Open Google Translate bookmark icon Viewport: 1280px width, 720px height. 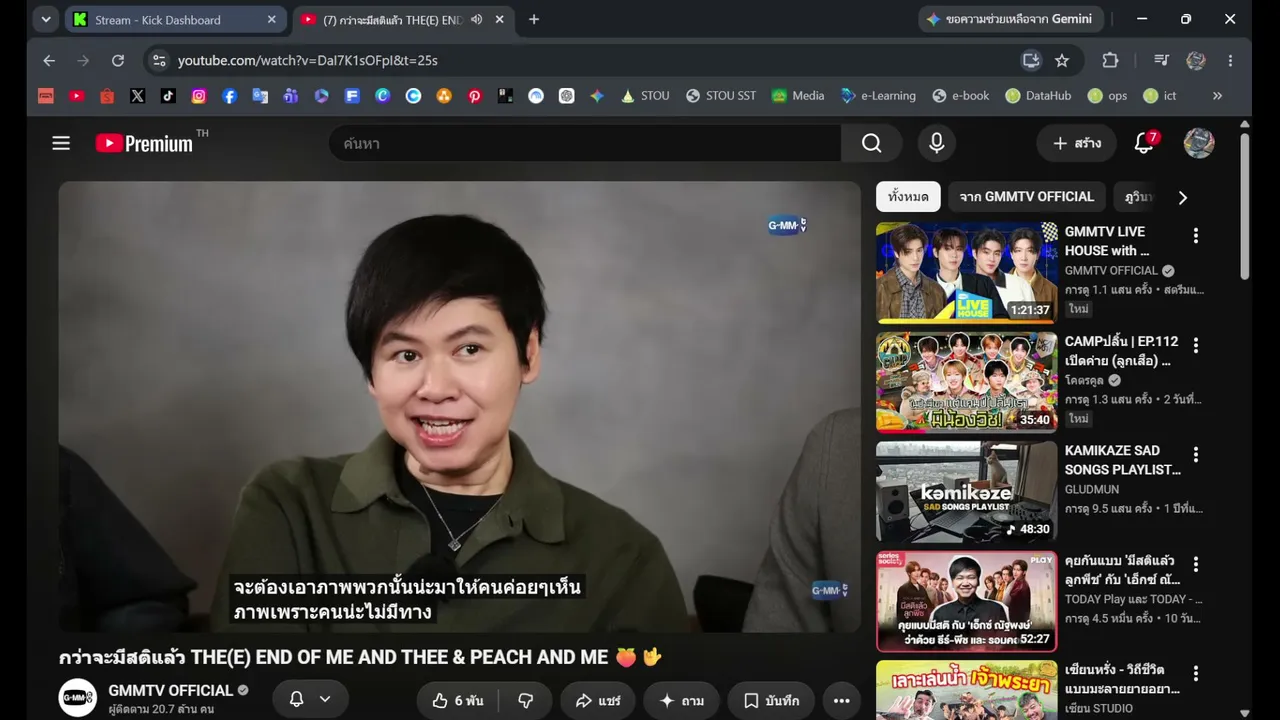tap(260, 96)
